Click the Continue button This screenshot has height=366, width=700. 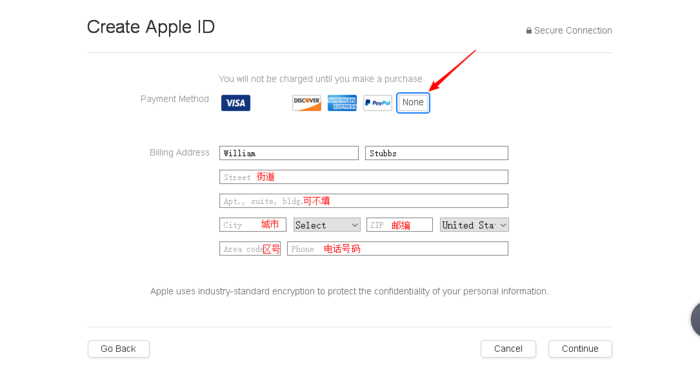click(x=580, y=349)
